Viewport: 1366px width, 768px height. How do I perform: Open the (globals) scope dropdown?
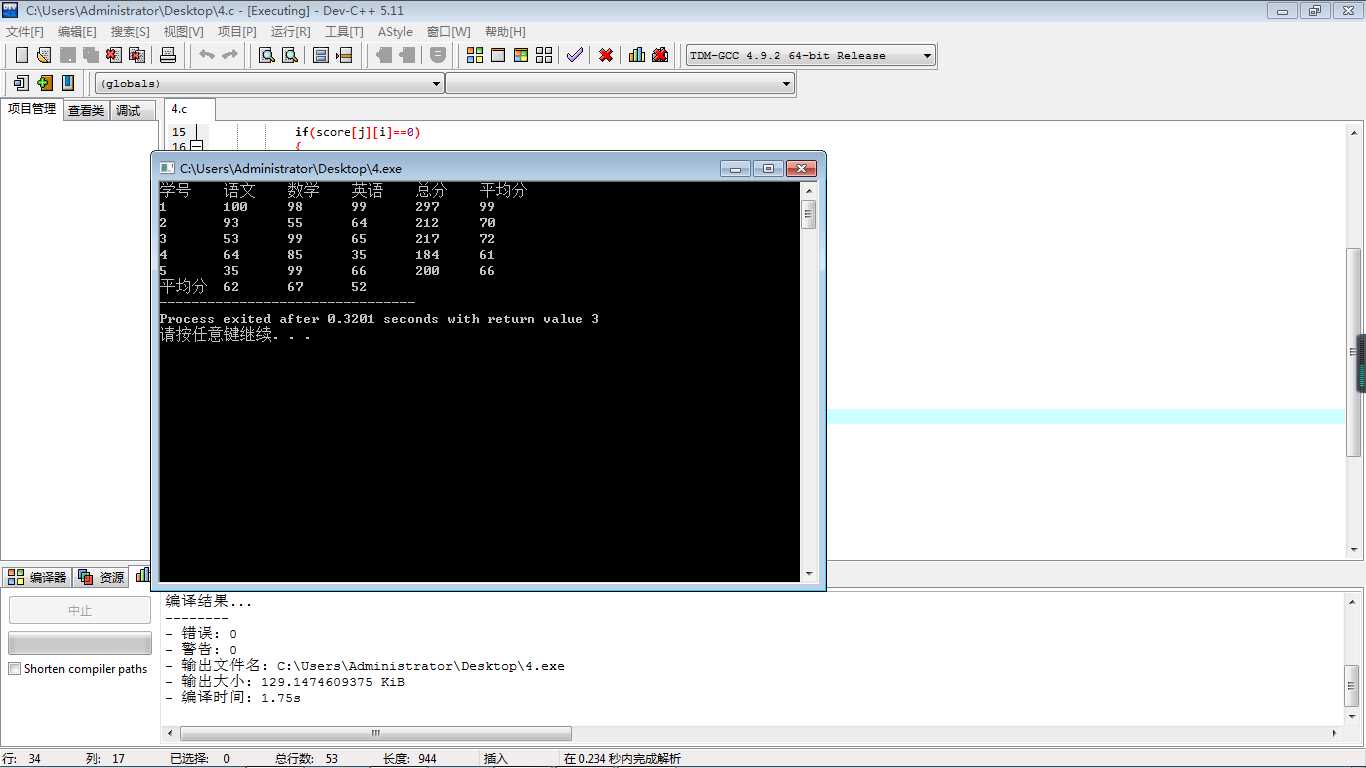pos(269,84)
